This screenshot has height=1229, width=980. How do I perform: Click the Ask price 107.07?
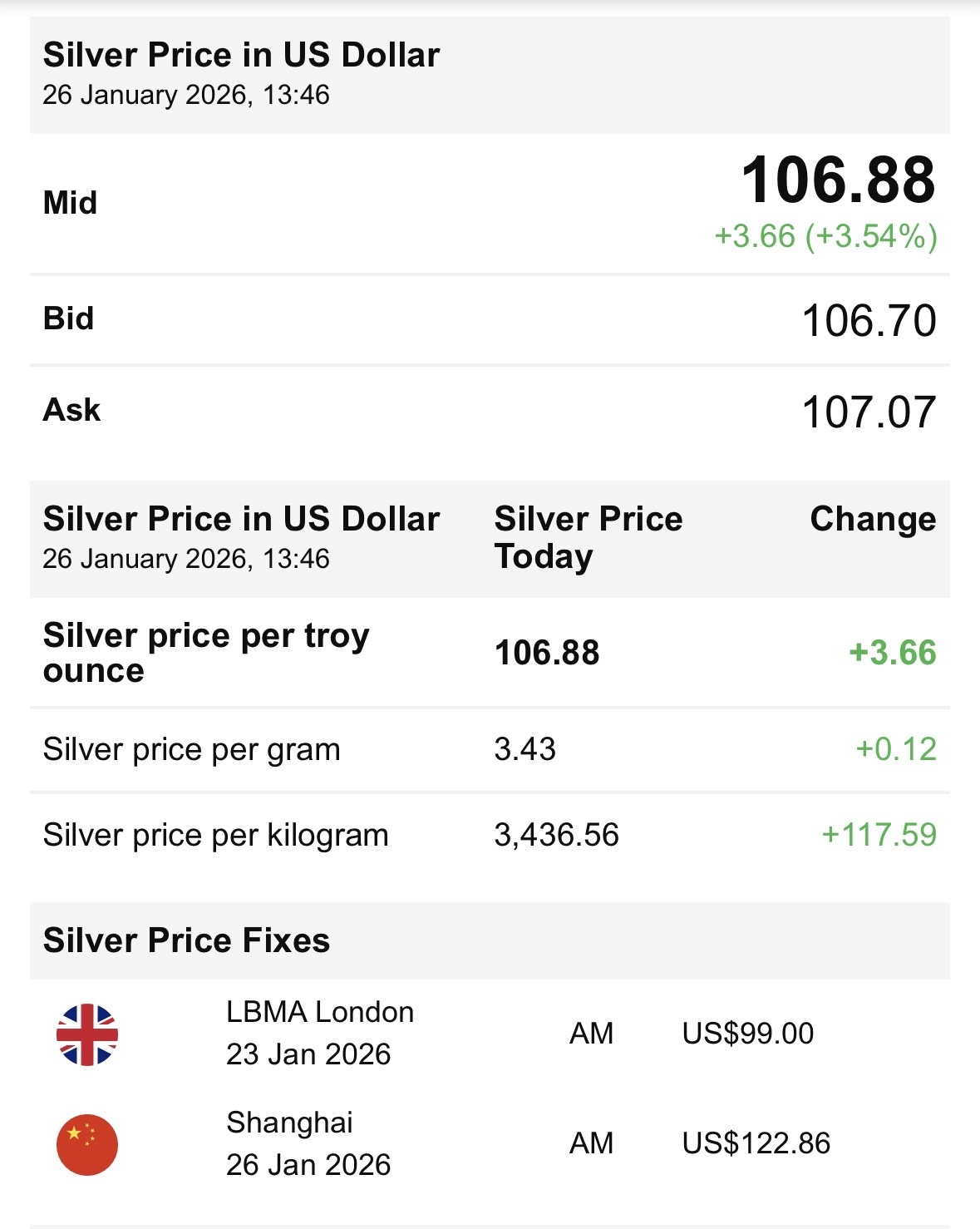pos(869,412)
